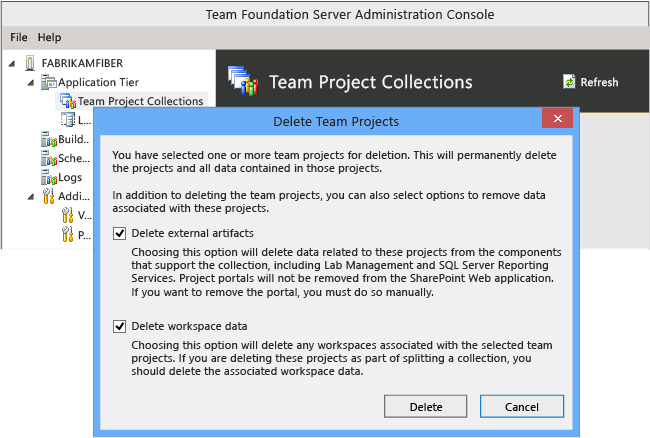Click the Build node icon

49,139
